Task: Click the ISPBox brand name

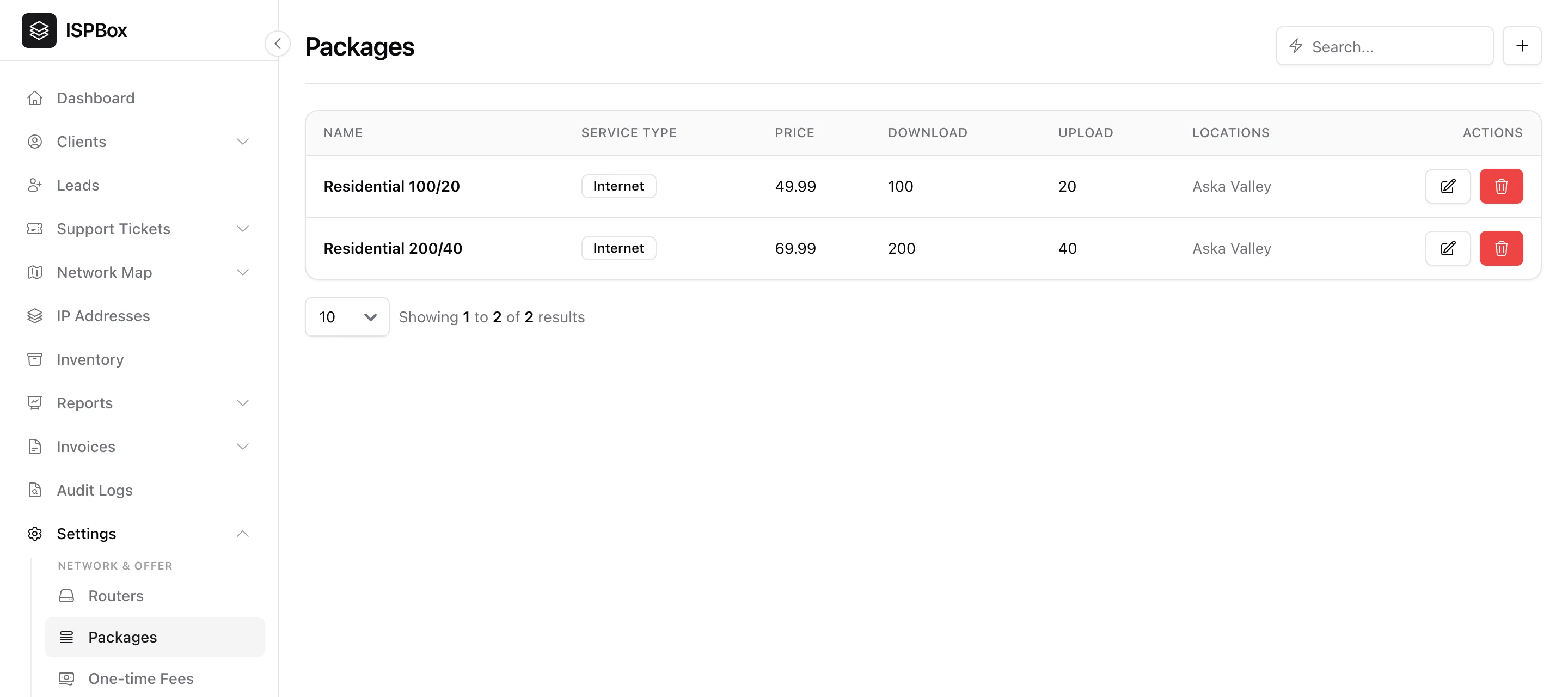Action: click(96, 30)
